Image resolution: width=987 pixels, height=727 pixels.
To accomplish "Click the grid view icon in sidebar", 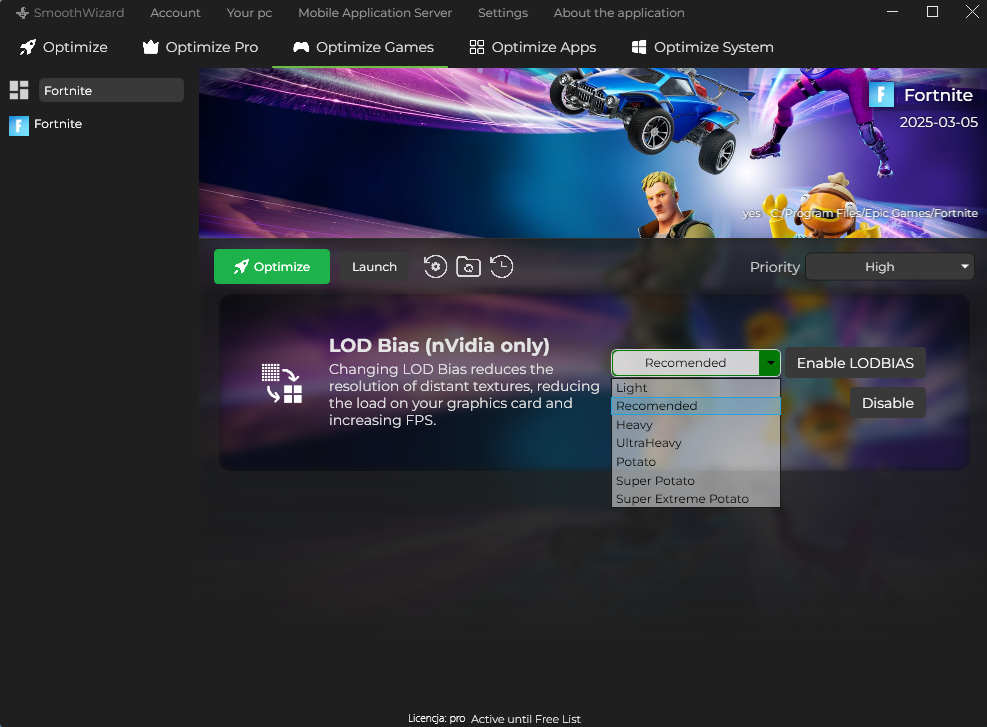I will 19,90.
